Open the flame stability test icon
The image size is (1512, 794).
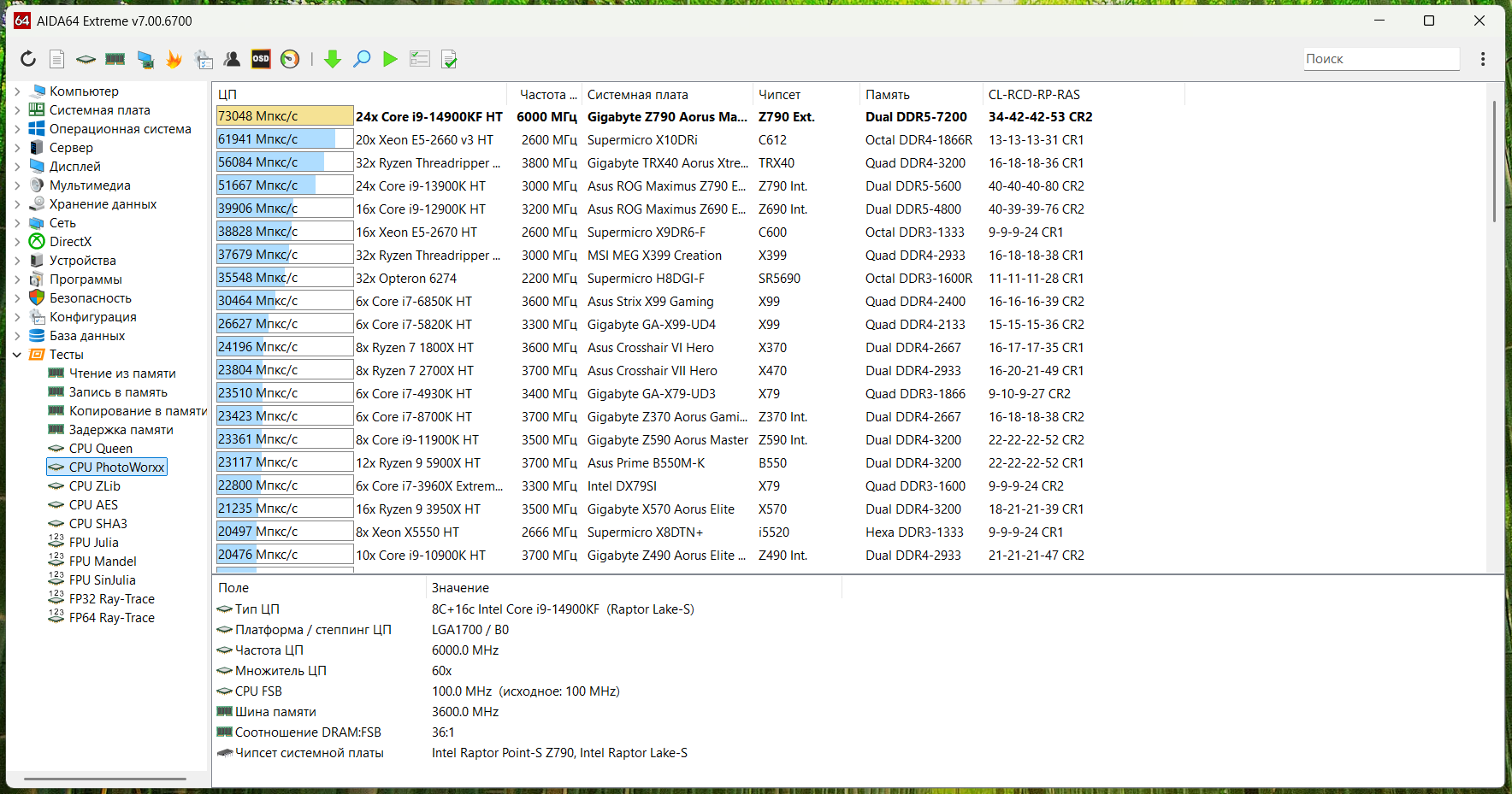click(174, 59)
